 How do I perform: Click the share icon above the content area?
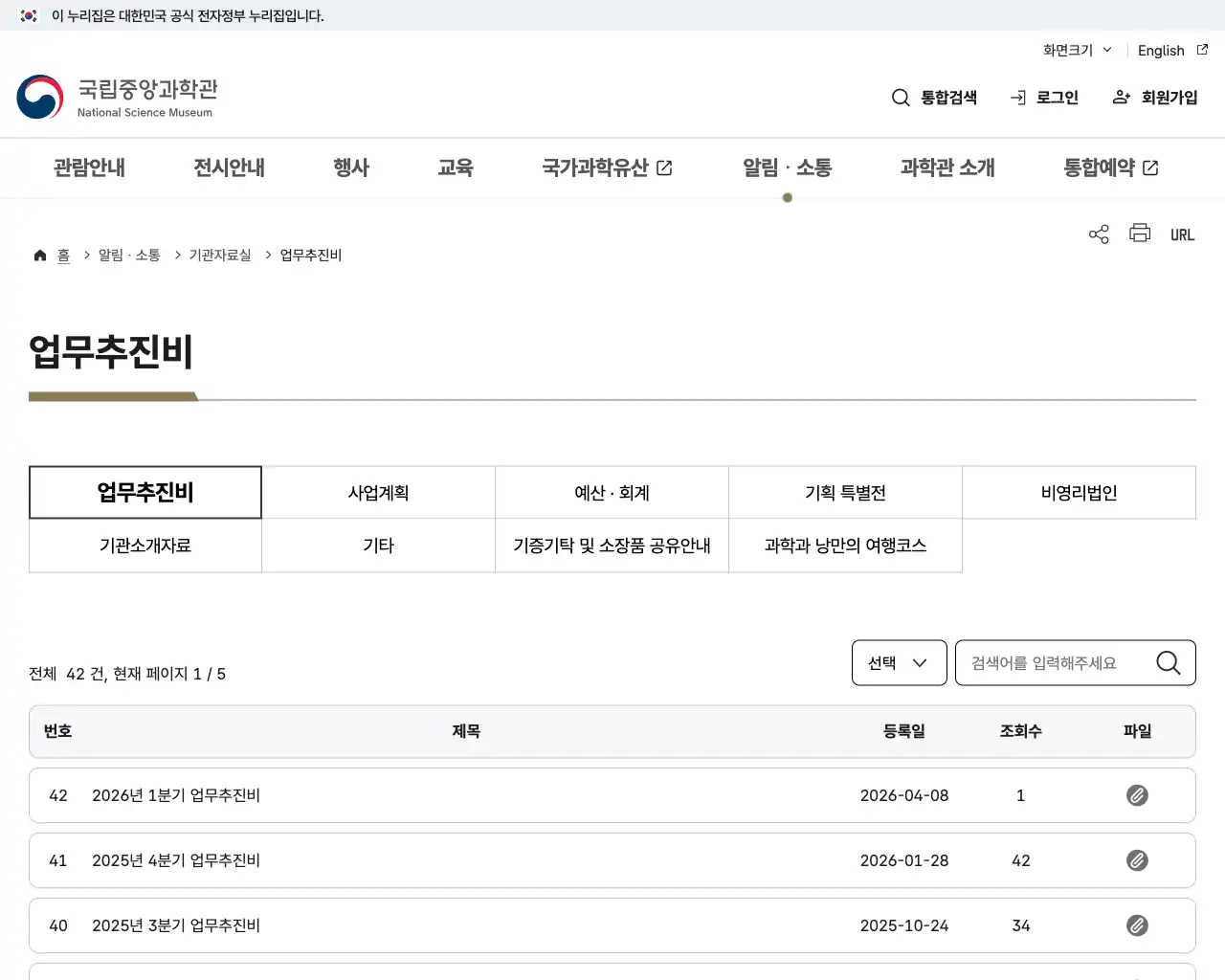[1098, 234]
